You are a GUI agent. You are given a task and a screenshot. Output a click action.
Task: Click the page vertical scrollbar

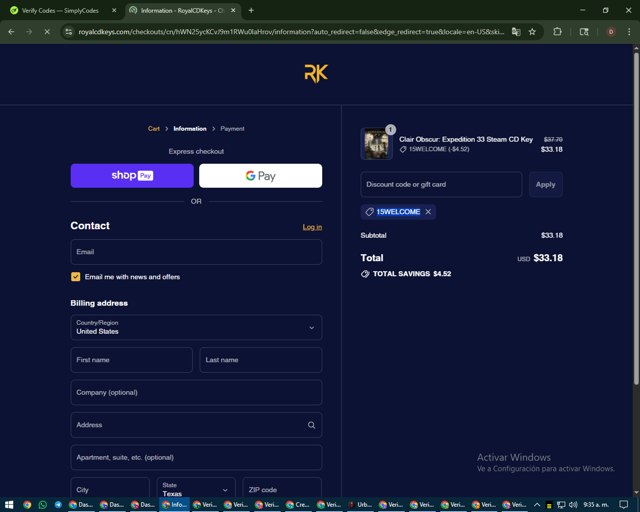636,218
